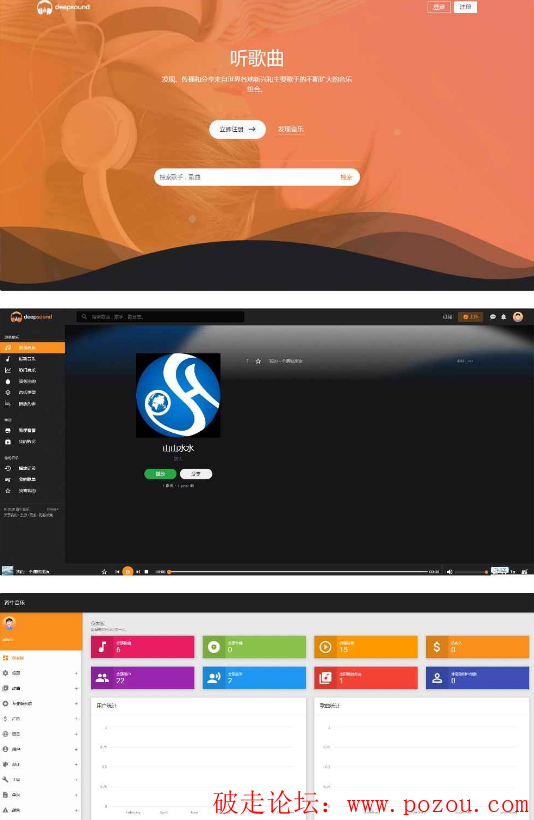Image resolution: width=534 pixels, height=820 pixels.
Task: Seek within the song progress bar
Action: [x=298, y=572]
